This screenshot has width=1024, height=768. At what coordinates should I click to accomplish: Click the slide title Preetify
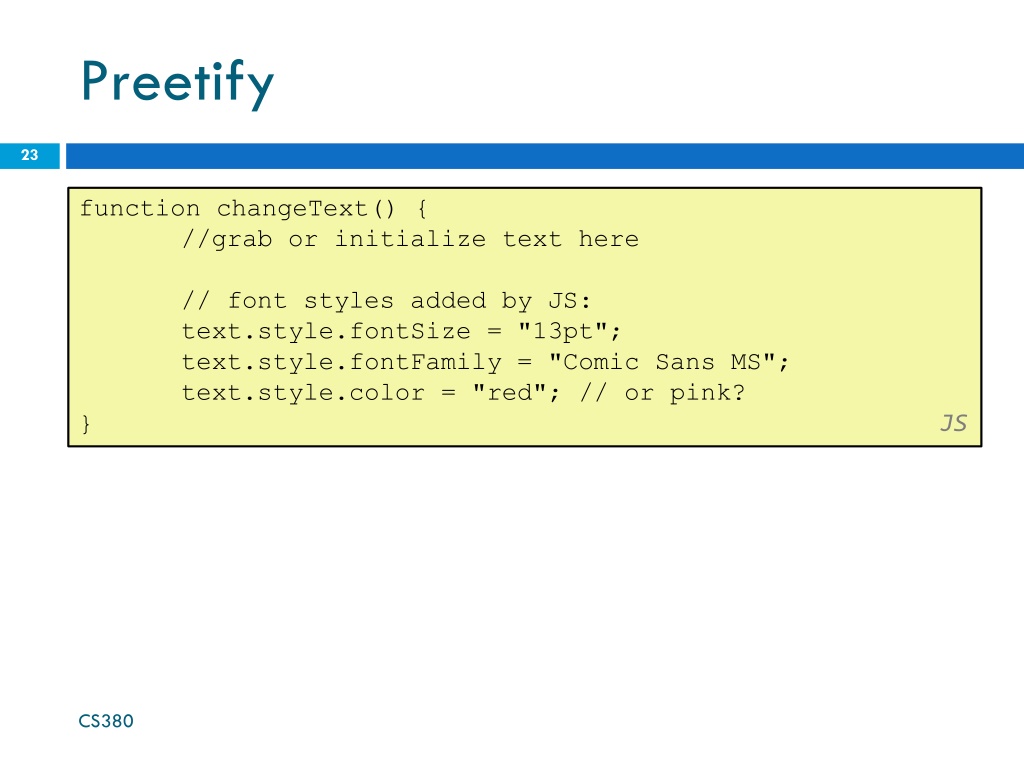click(x=177, y=83)
